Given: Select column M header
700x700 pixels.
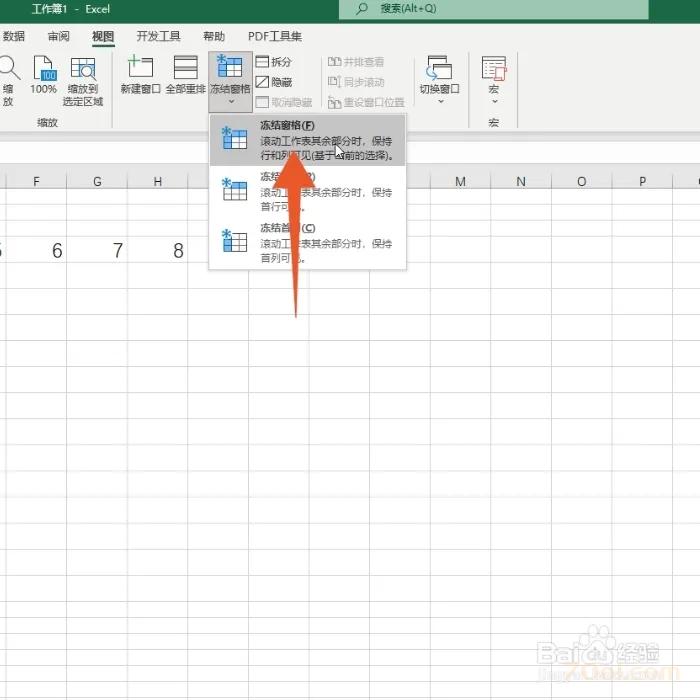Looking at the screenshot, I should click(x=460, y=181).
